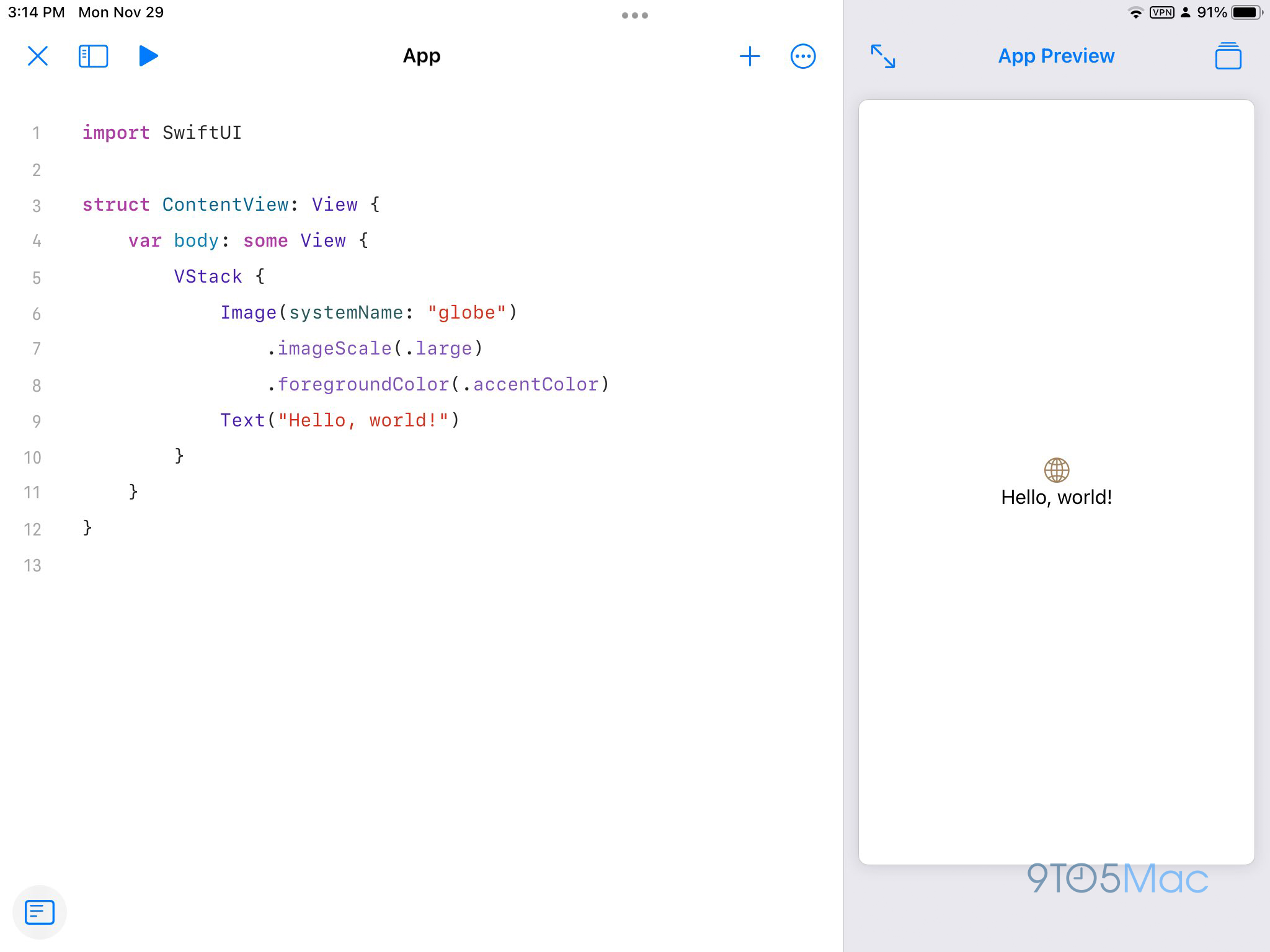The image size is (1270, 952).
Task: Tap the Wi-Fi icon in the status bar
Action: (x=1135, y=12)
